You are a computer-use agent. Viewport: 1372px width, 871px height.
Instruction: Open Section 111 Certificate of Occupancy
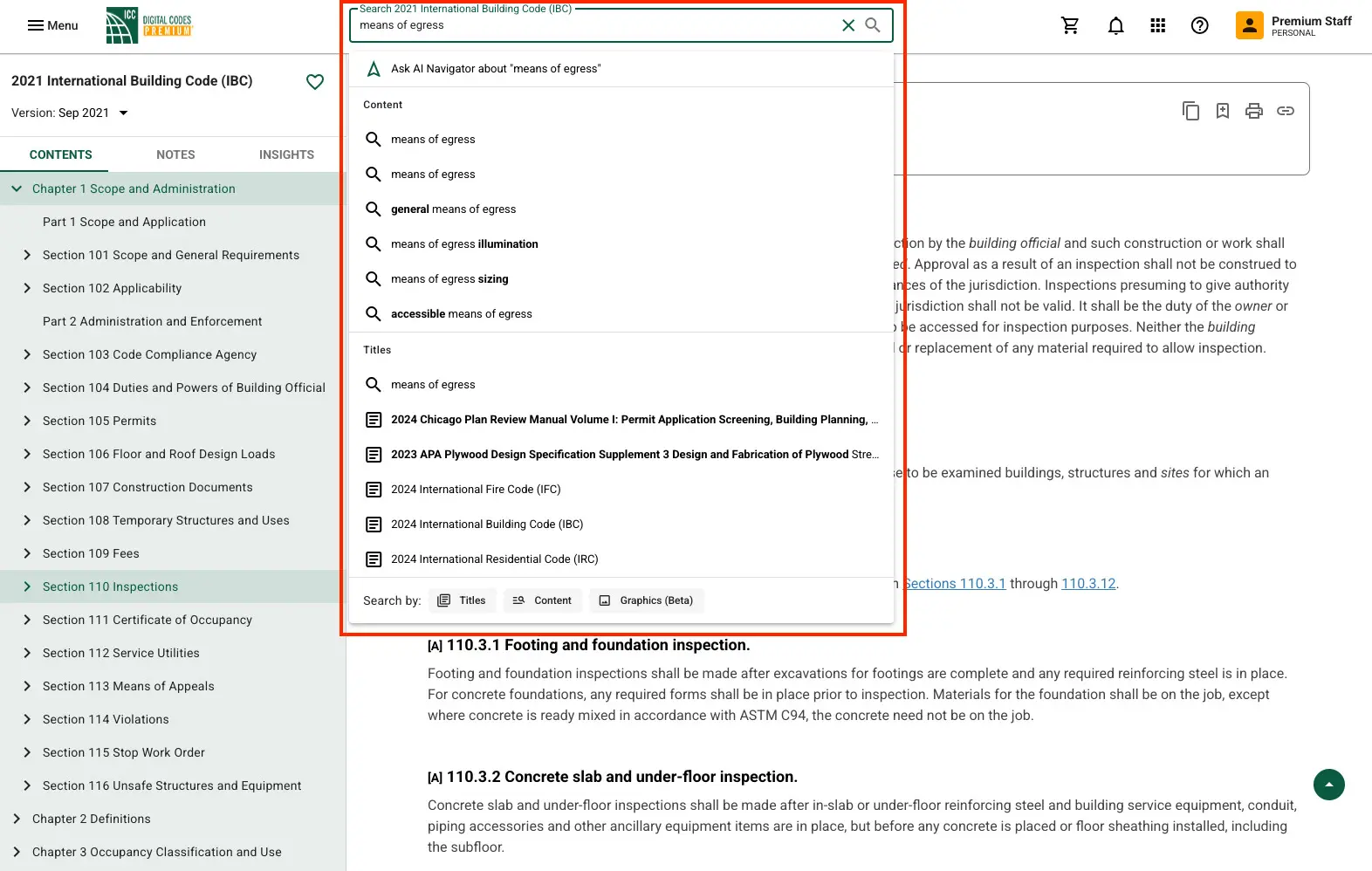click(x=147, y=620)
